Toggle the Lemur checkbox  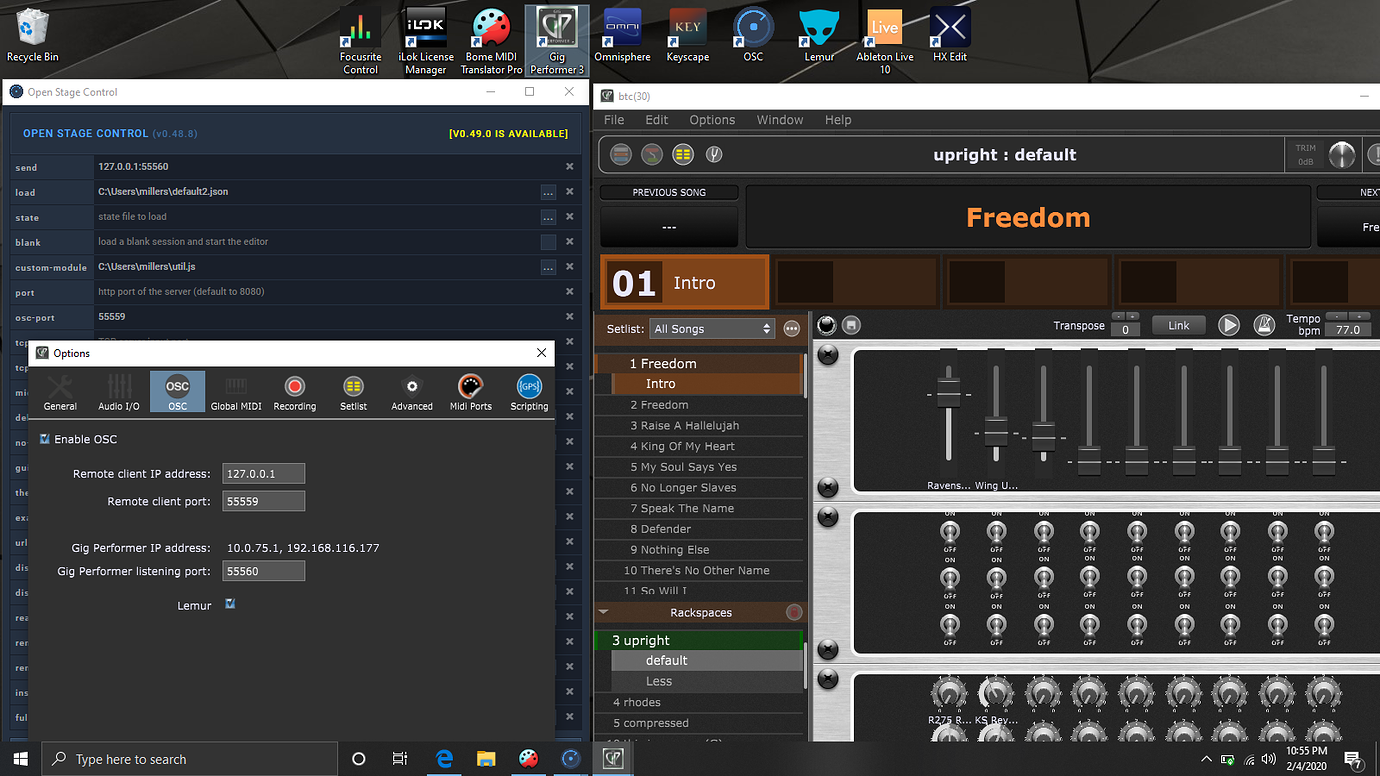coord(230,604)
